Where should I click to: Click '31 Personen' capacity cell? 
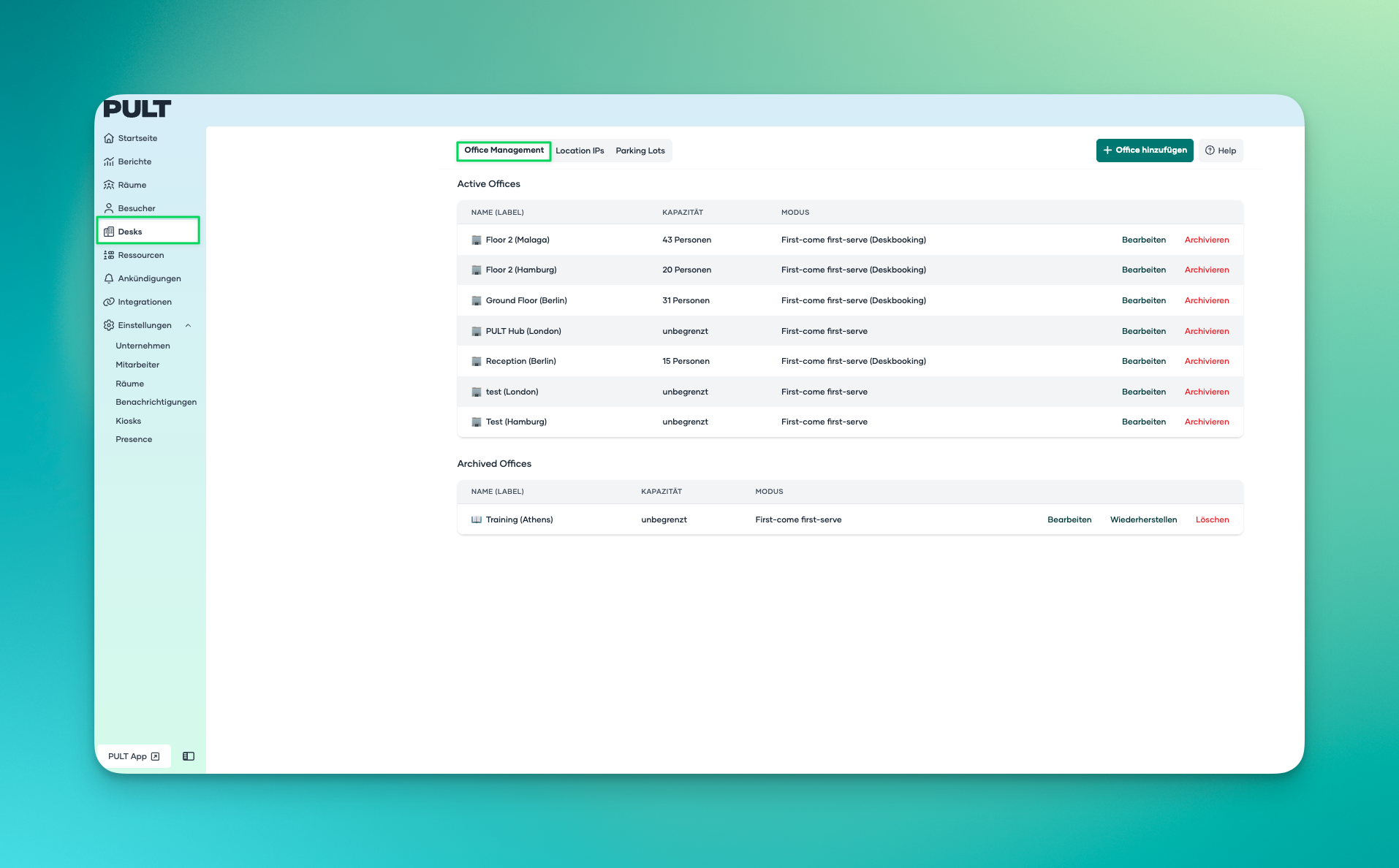(x=686, y=300)
